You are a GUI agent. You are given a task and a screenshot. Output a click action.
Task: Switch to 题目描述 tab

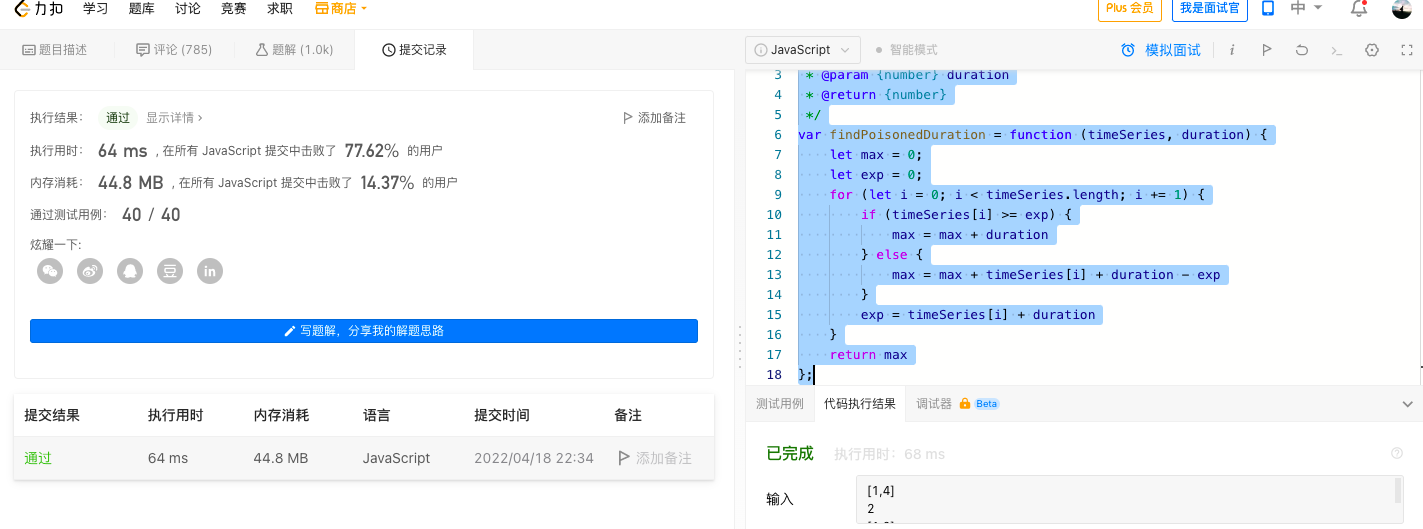55,50
